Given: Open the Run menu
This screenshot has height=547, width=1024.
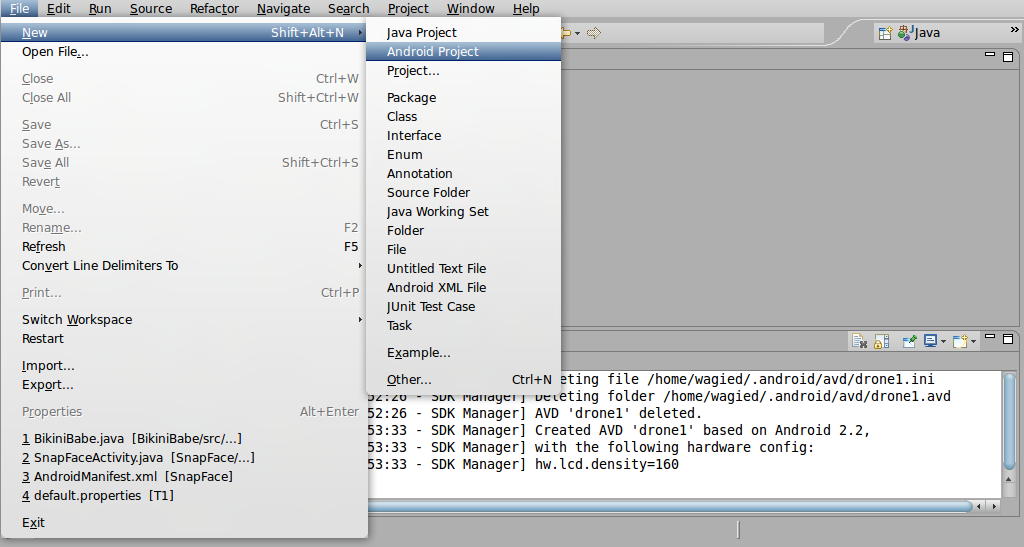Looking at the screenshot, I should [100, 8].
